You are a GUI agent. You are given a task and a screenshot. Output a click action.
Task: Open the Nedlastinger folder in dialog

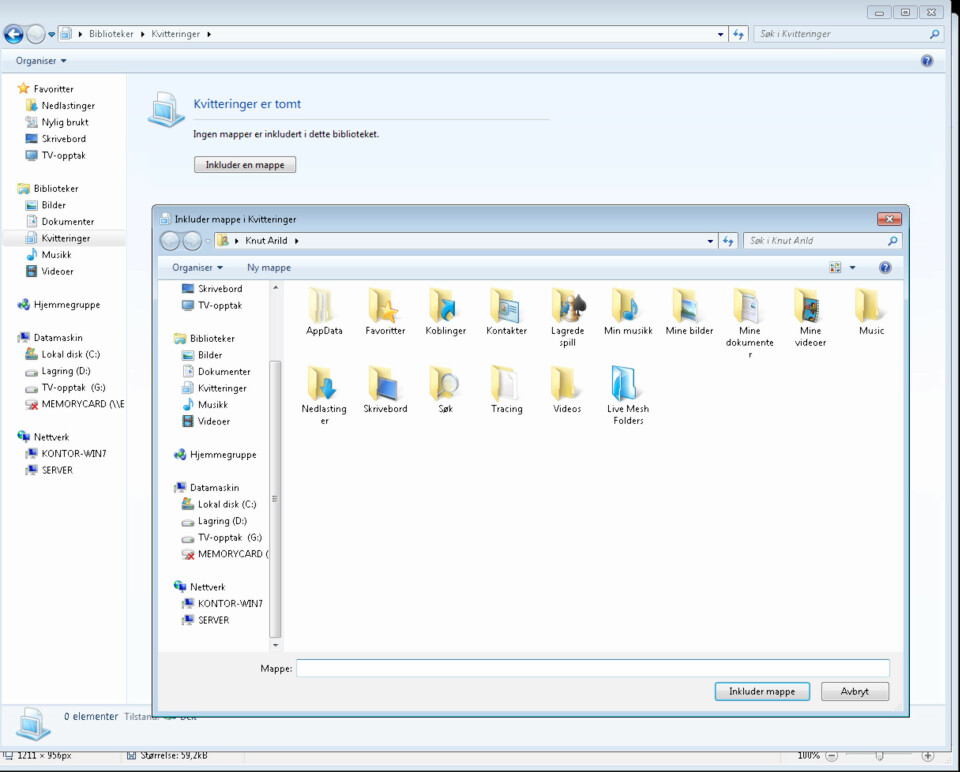pos(324,383)
